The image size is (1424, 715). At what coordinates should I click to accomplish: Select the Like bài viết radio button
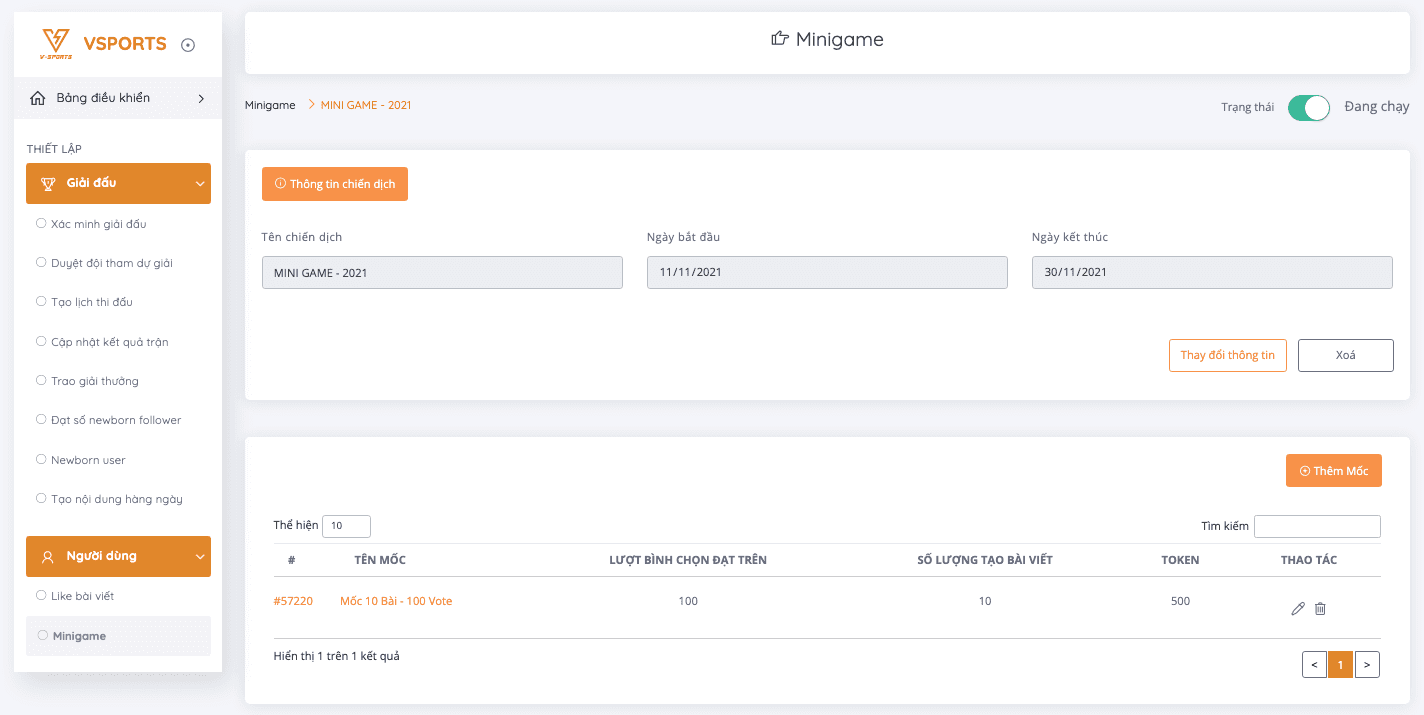click(41, 596)
